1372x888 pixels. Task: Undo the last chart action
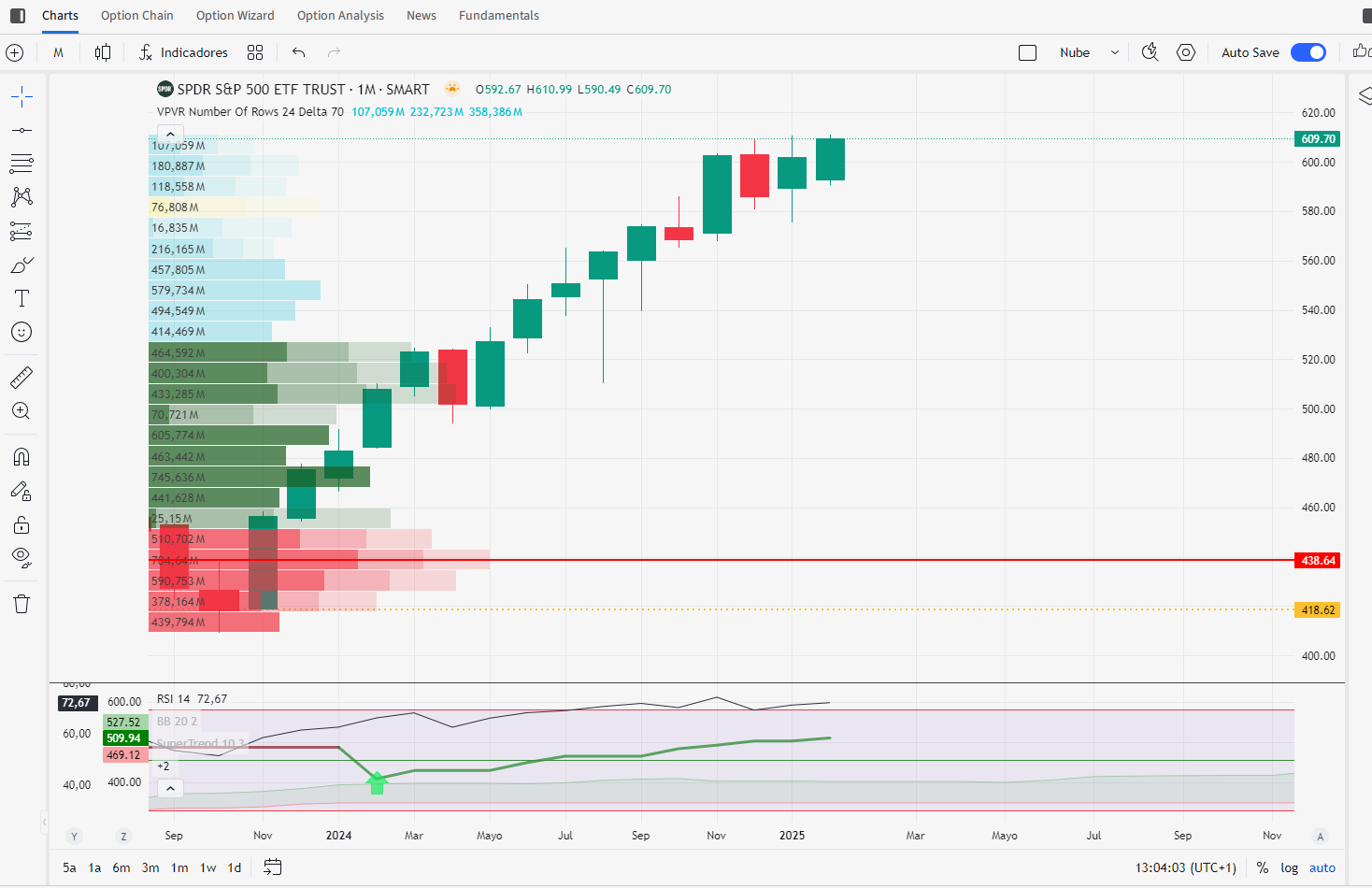(299, 52)
